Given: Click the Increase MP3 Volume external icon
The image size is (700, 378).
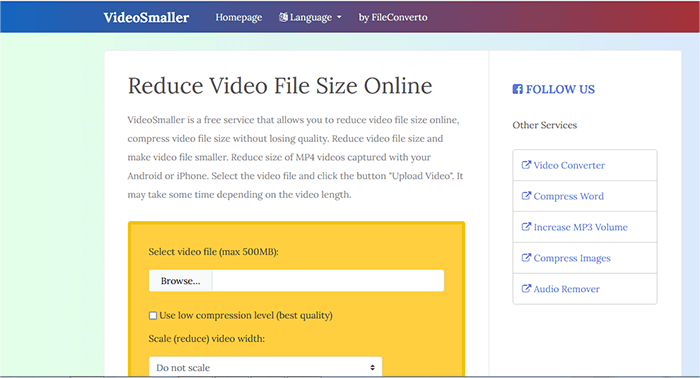Looking at the screenshot, I should click(526, 226).
